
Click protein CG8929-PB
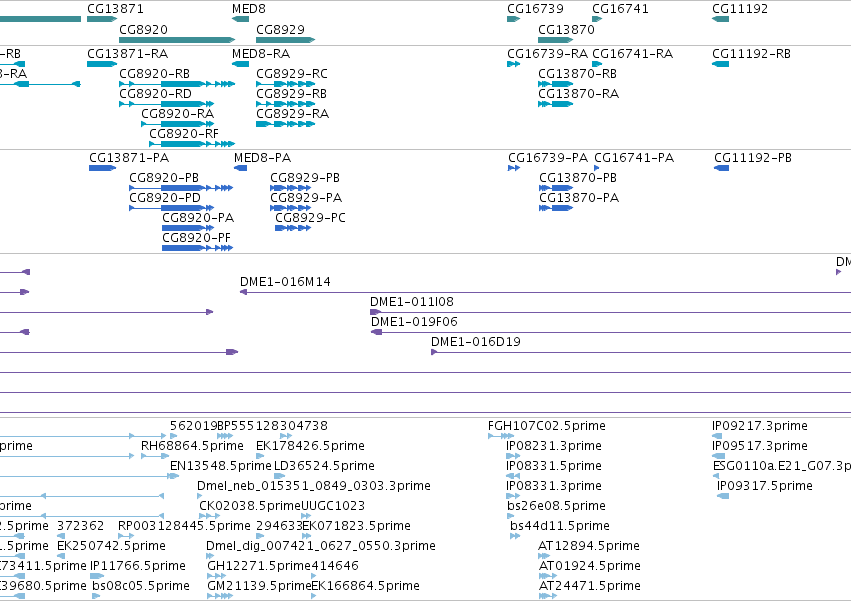click(304, 178)
